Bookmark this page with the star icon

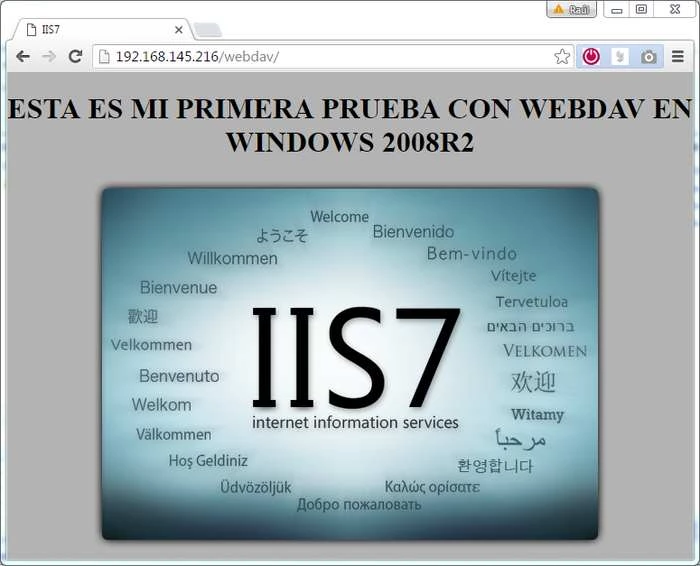562,57
